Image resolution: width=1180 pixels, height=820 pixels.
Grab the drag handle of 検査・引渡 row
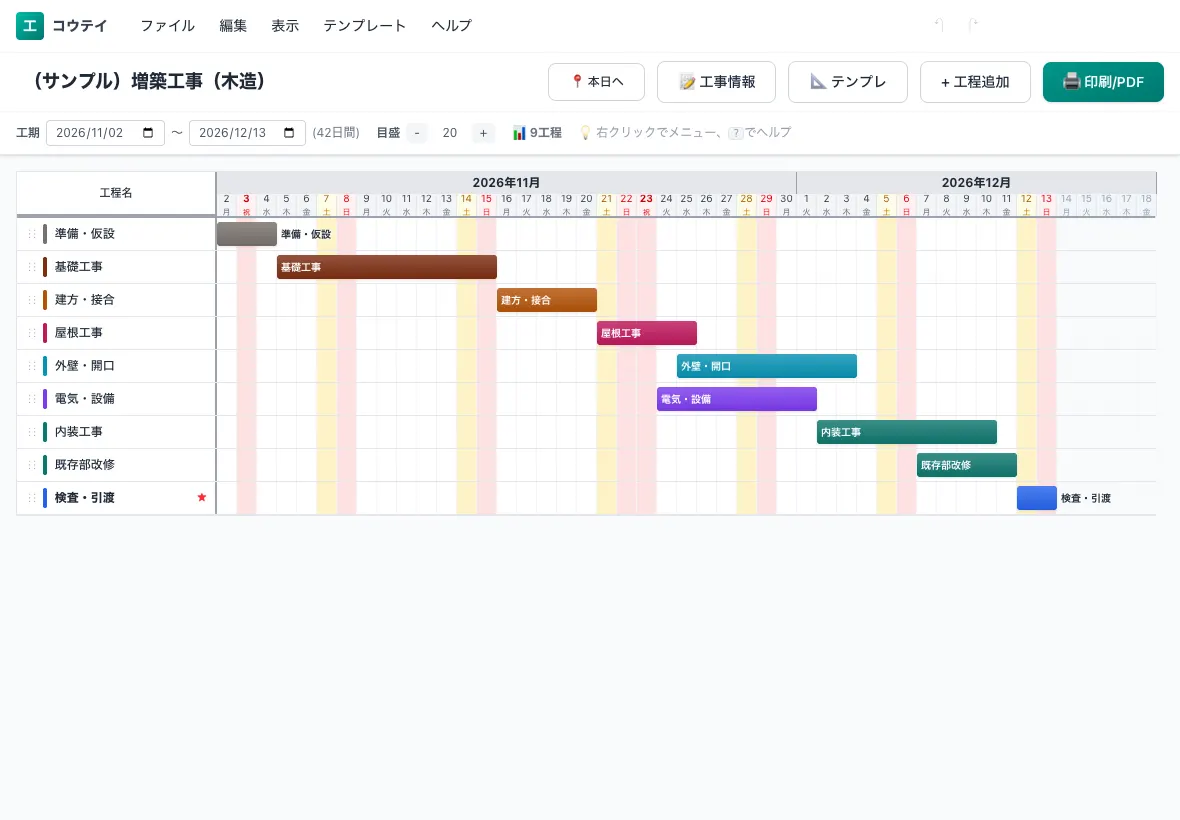click(32, 498)
